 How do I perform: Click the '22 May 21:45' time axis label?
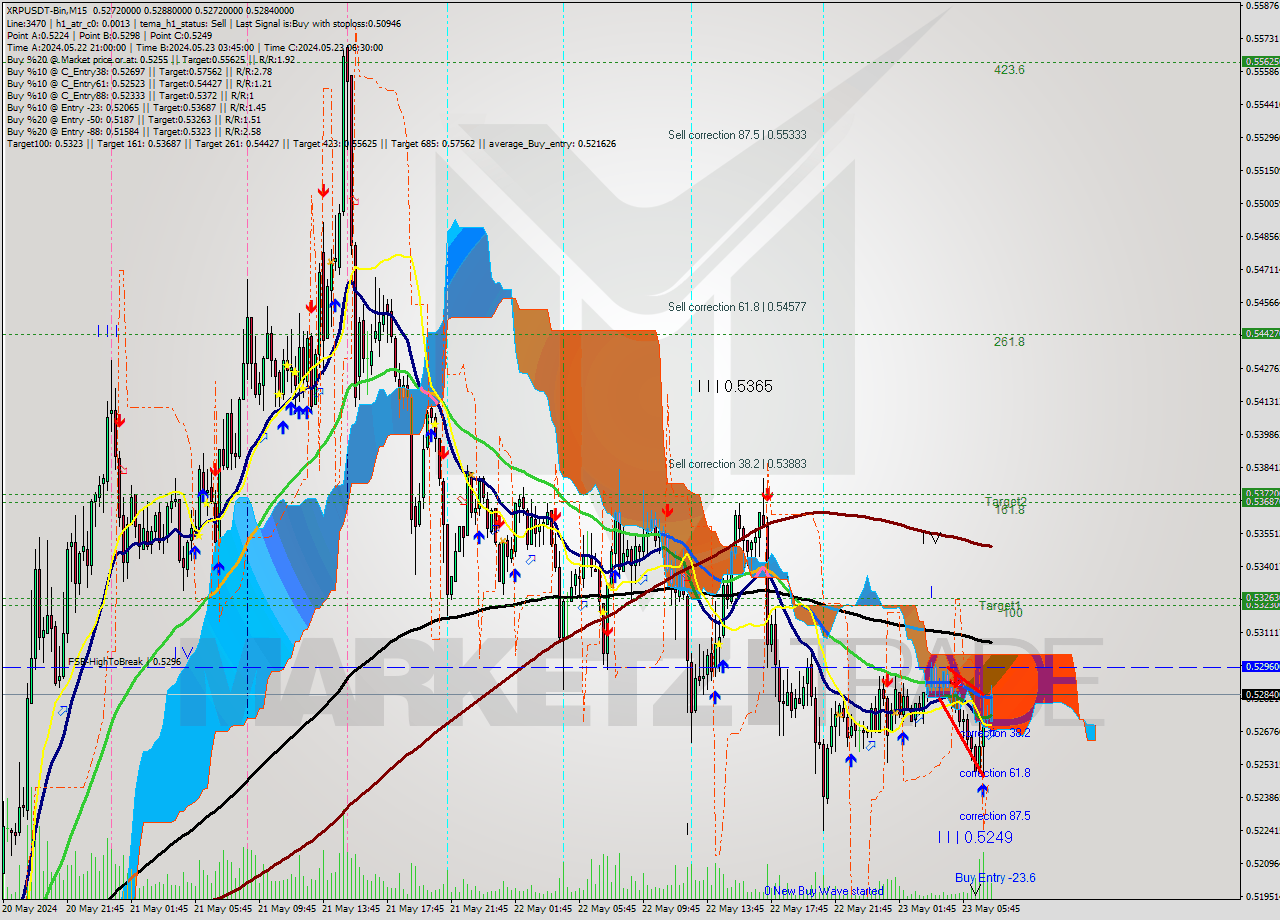click(863, 909)
